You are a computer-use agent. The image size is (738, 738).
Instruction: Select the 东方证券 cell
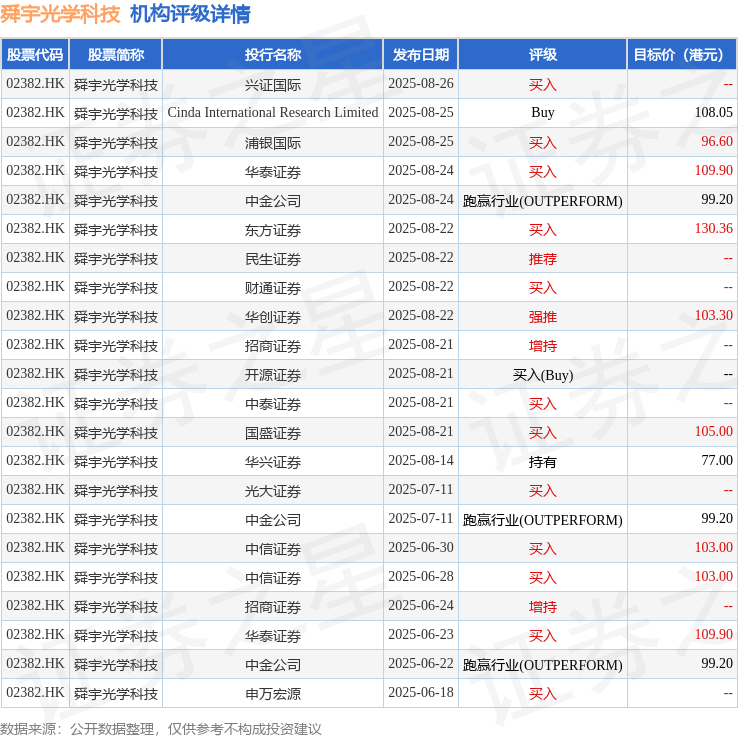[x=273, y=230]
